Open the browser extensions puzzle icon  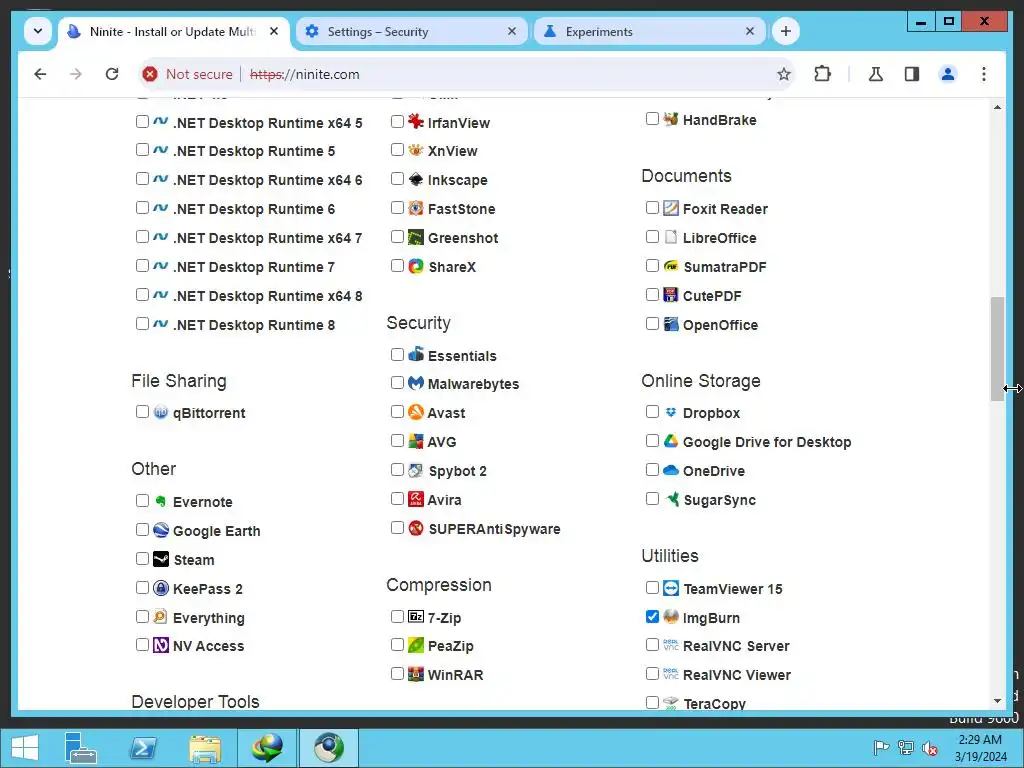822,74
